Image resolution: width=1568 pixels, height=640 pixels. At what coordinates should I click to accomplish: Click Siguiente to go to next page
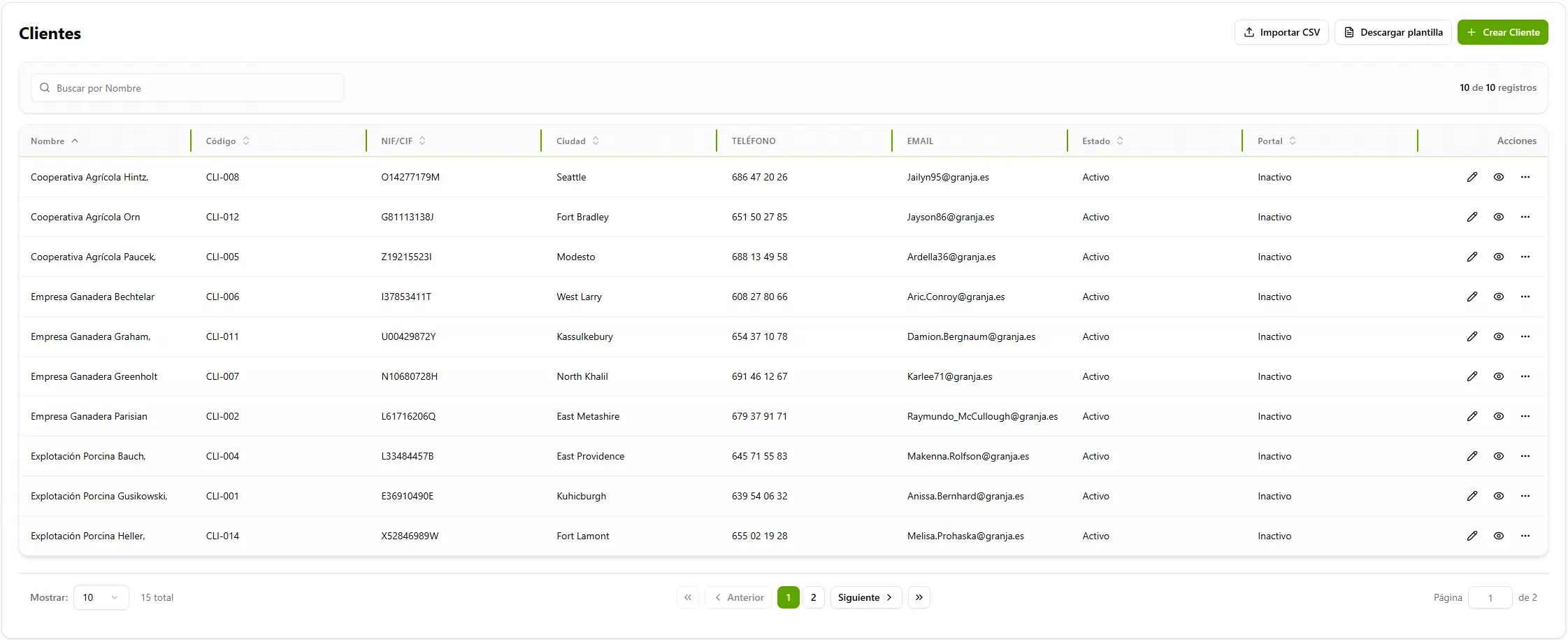point(865,597)
